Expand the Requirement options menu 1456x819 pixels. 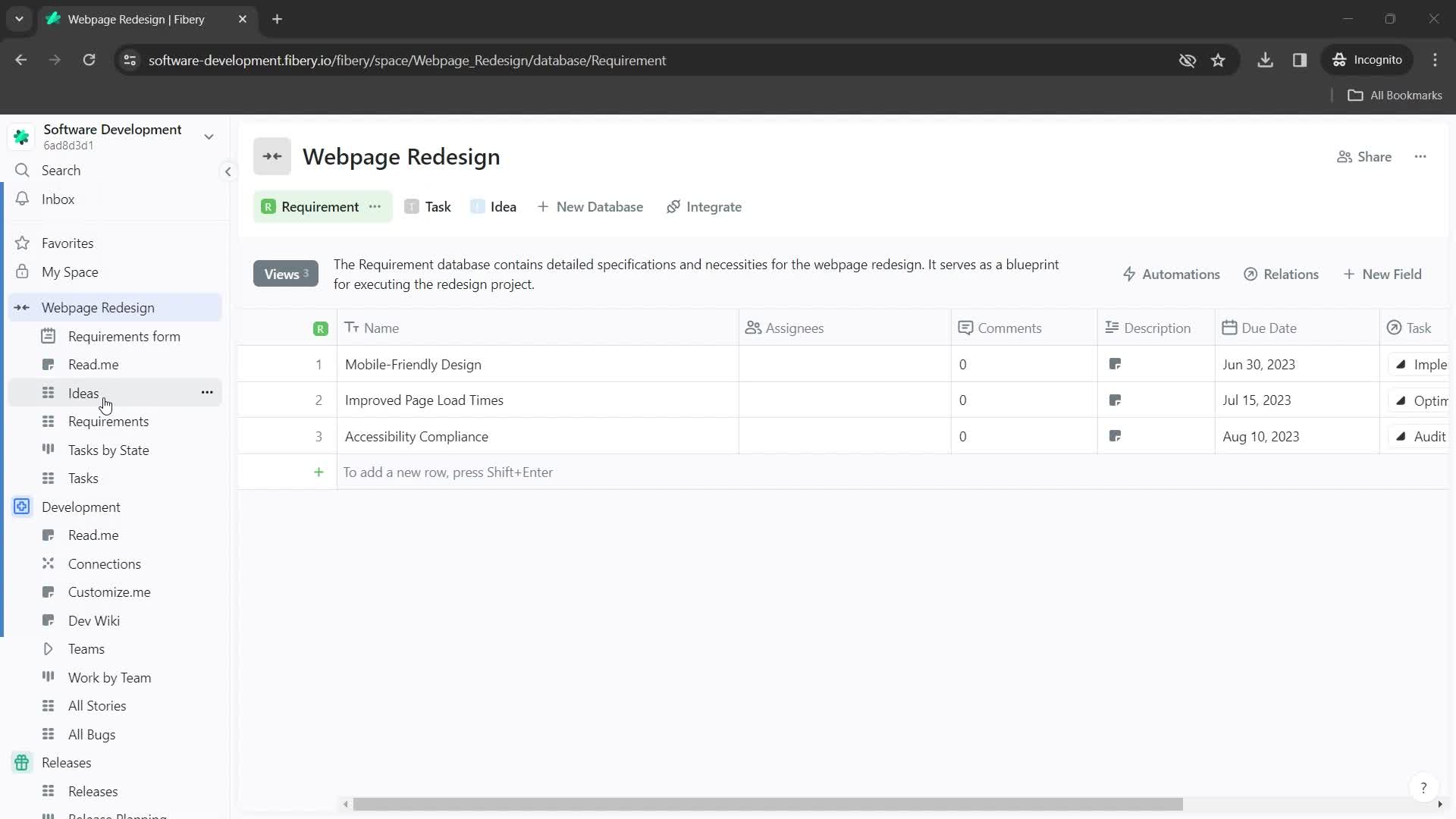[x=376, y=207]
